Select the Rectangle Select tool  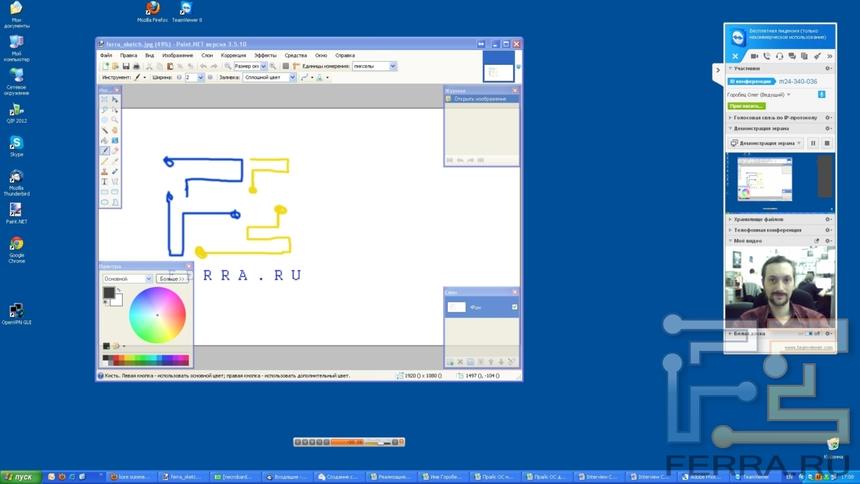coord(104,100)
